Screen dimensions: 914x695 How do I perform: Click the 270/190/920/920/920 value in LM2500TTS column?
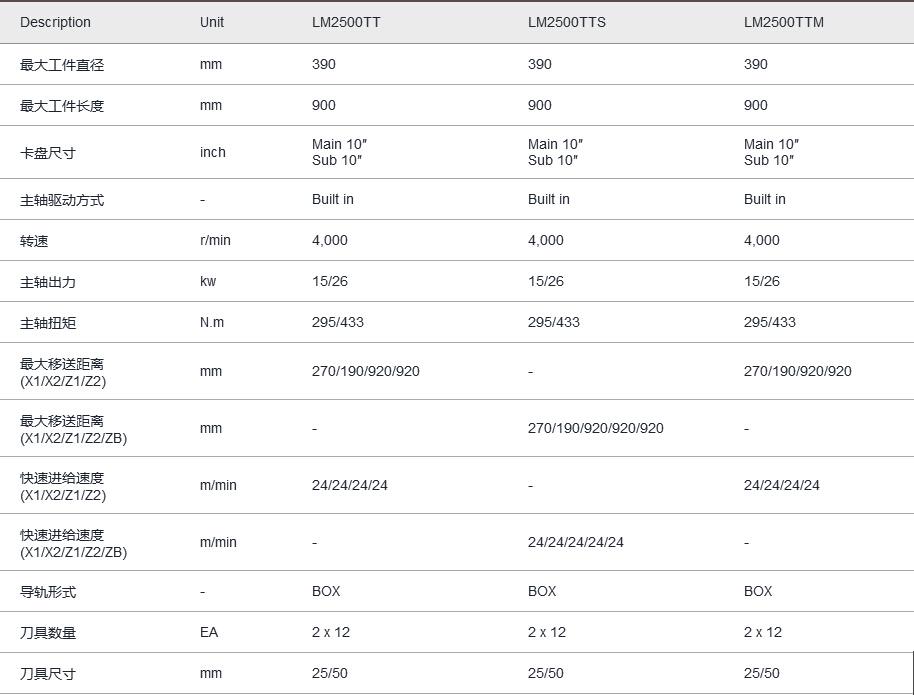(x=595, y=428)
